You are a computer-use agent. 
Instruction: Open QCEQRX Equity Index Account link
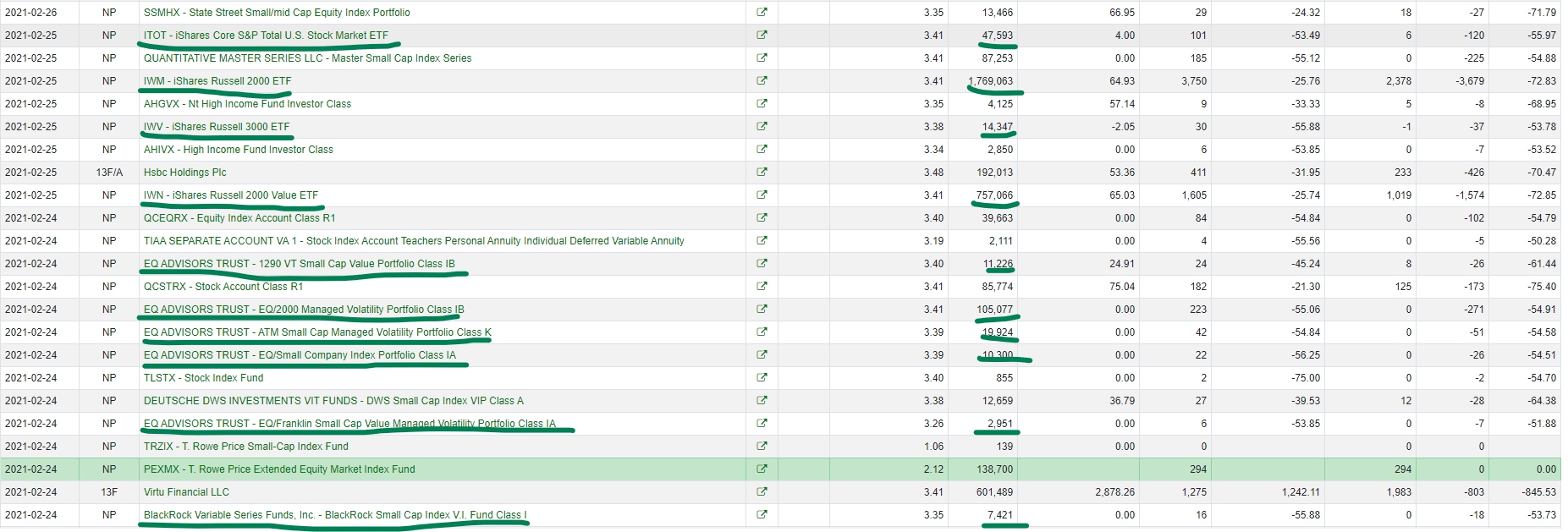[239, 218]
